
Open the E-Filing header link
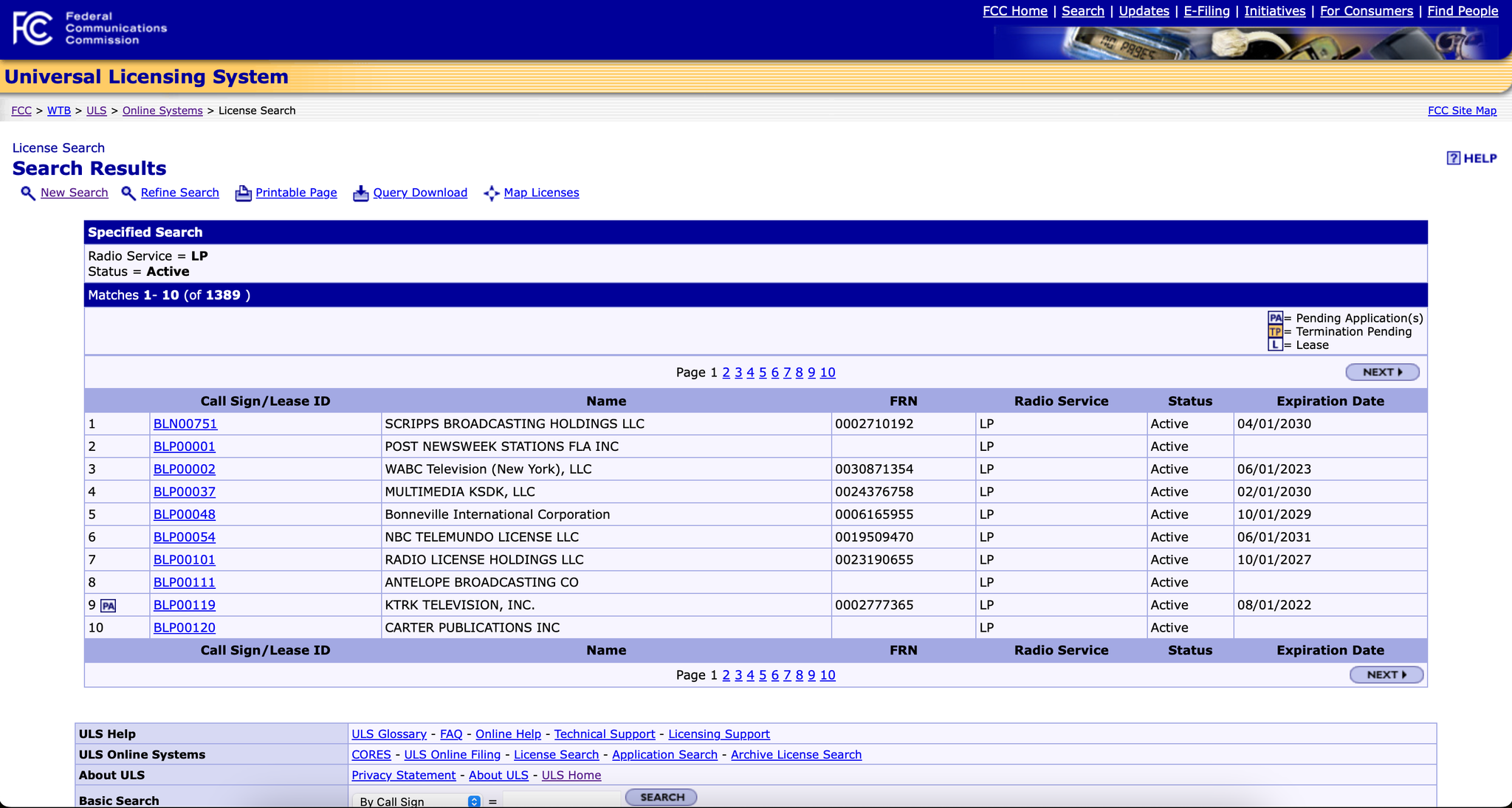pyautogui.click(x=1206, y=11)
